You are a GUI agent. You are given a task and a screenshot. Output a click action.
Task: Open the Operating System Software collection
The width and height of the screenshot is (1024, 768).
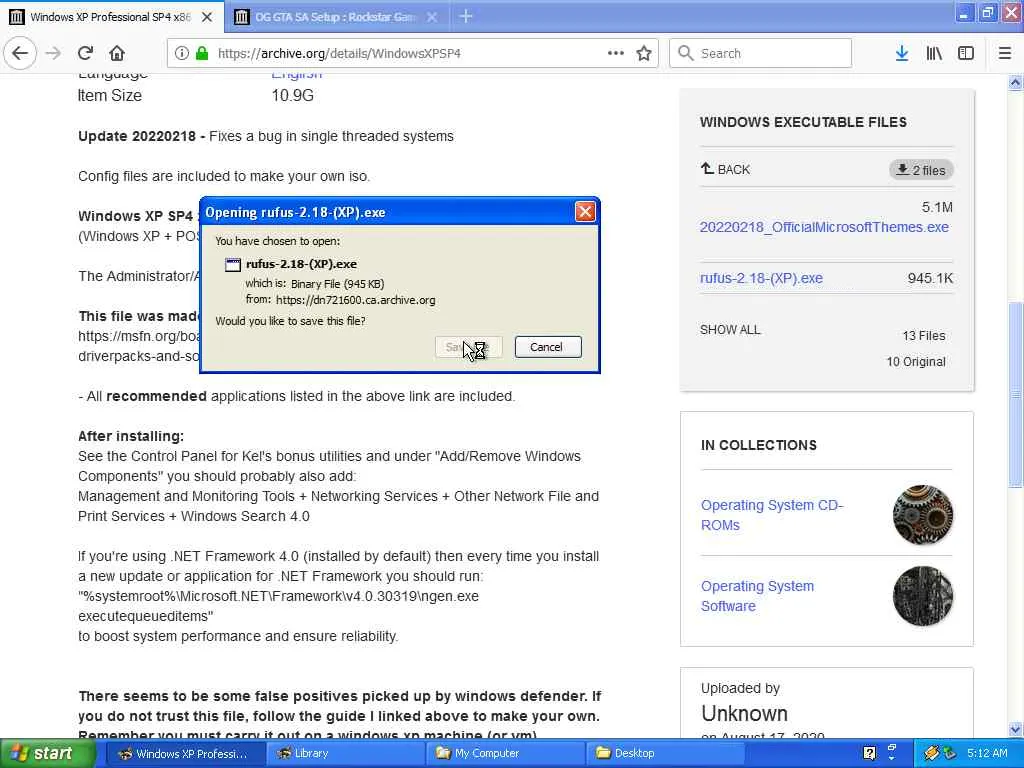[x=758, y=596]
